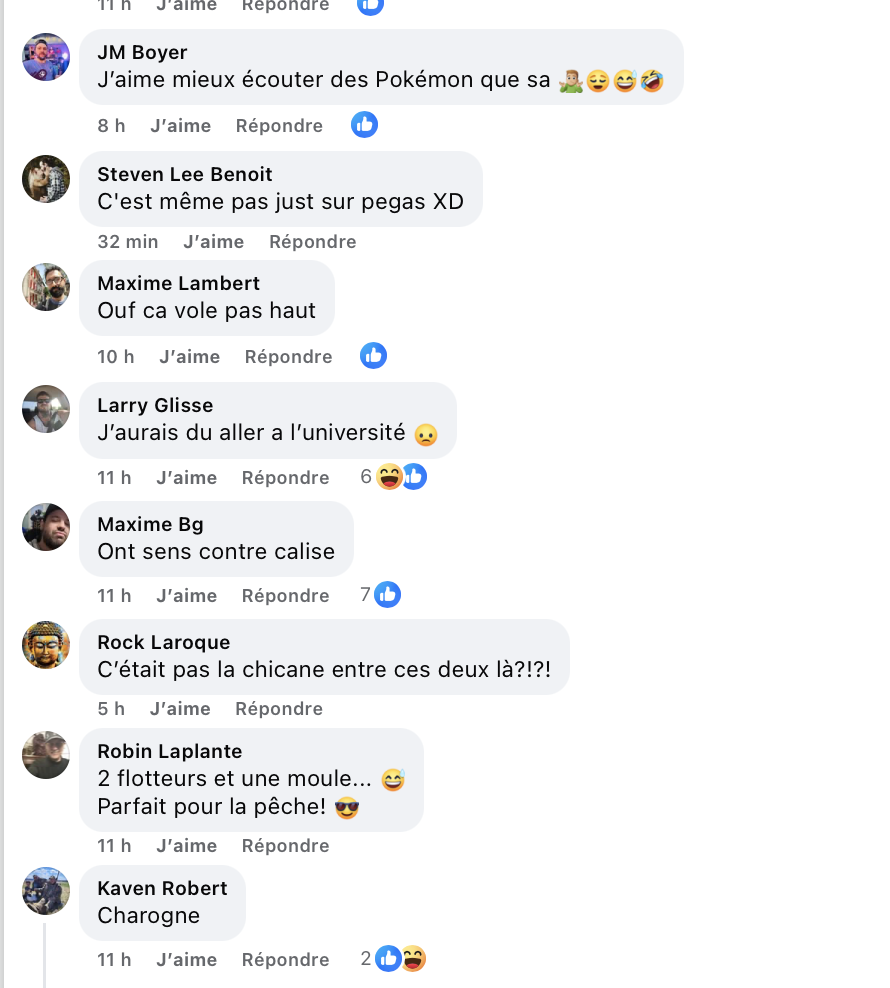
Task: Open the Larry Glisse name link
Action: coord(155,405)
